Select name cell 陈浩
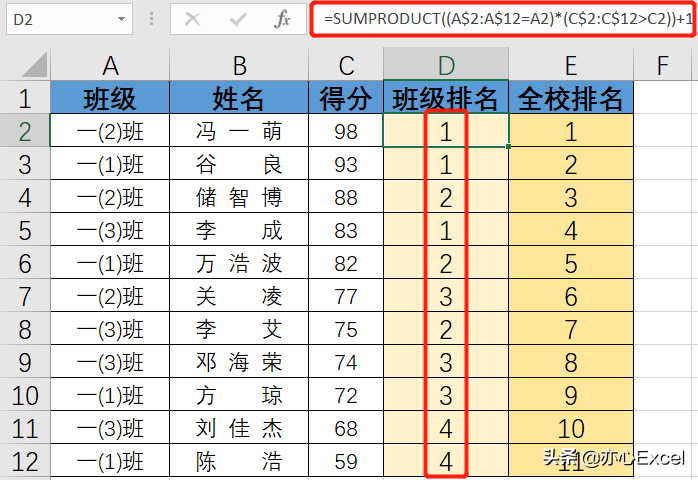698x480 pixels. point(239,460)
